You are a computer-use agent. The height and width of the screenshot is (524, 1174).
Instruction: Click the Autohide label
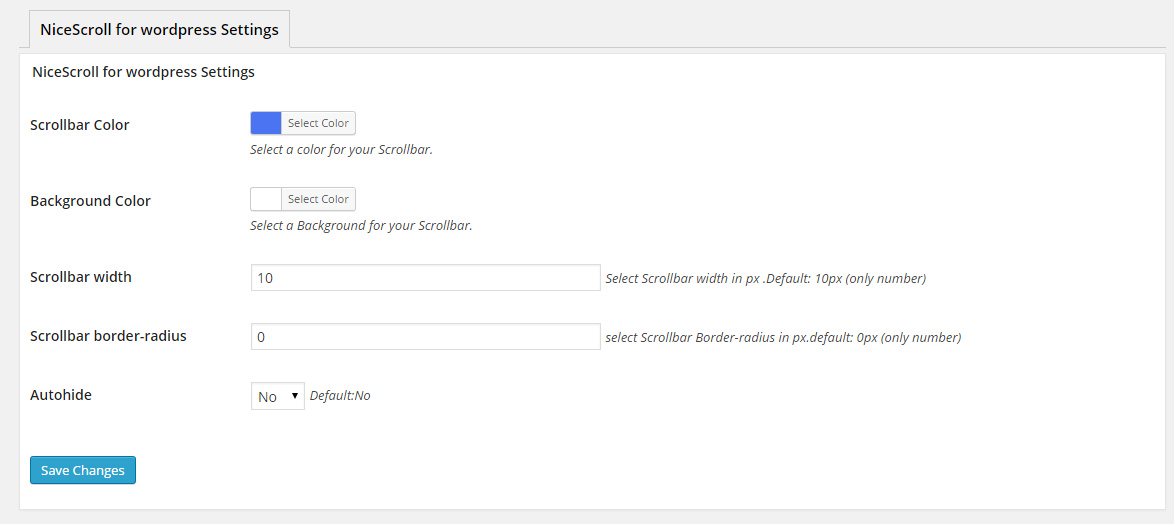point(61,394)
